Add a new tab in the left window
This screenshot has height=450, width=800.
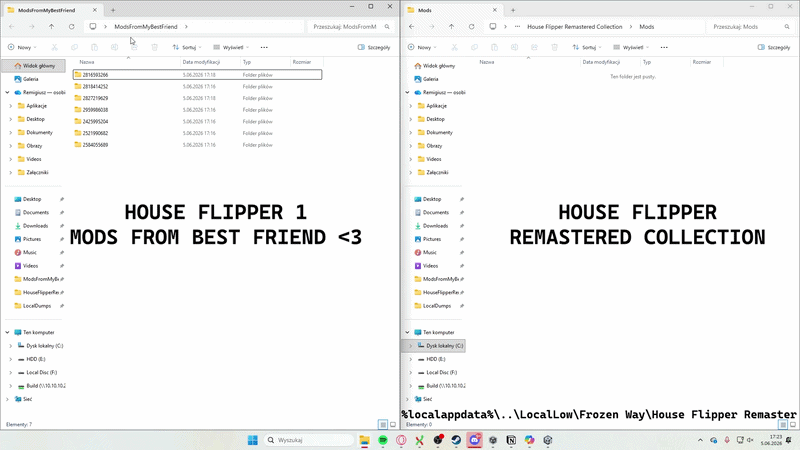pos(113,10)
